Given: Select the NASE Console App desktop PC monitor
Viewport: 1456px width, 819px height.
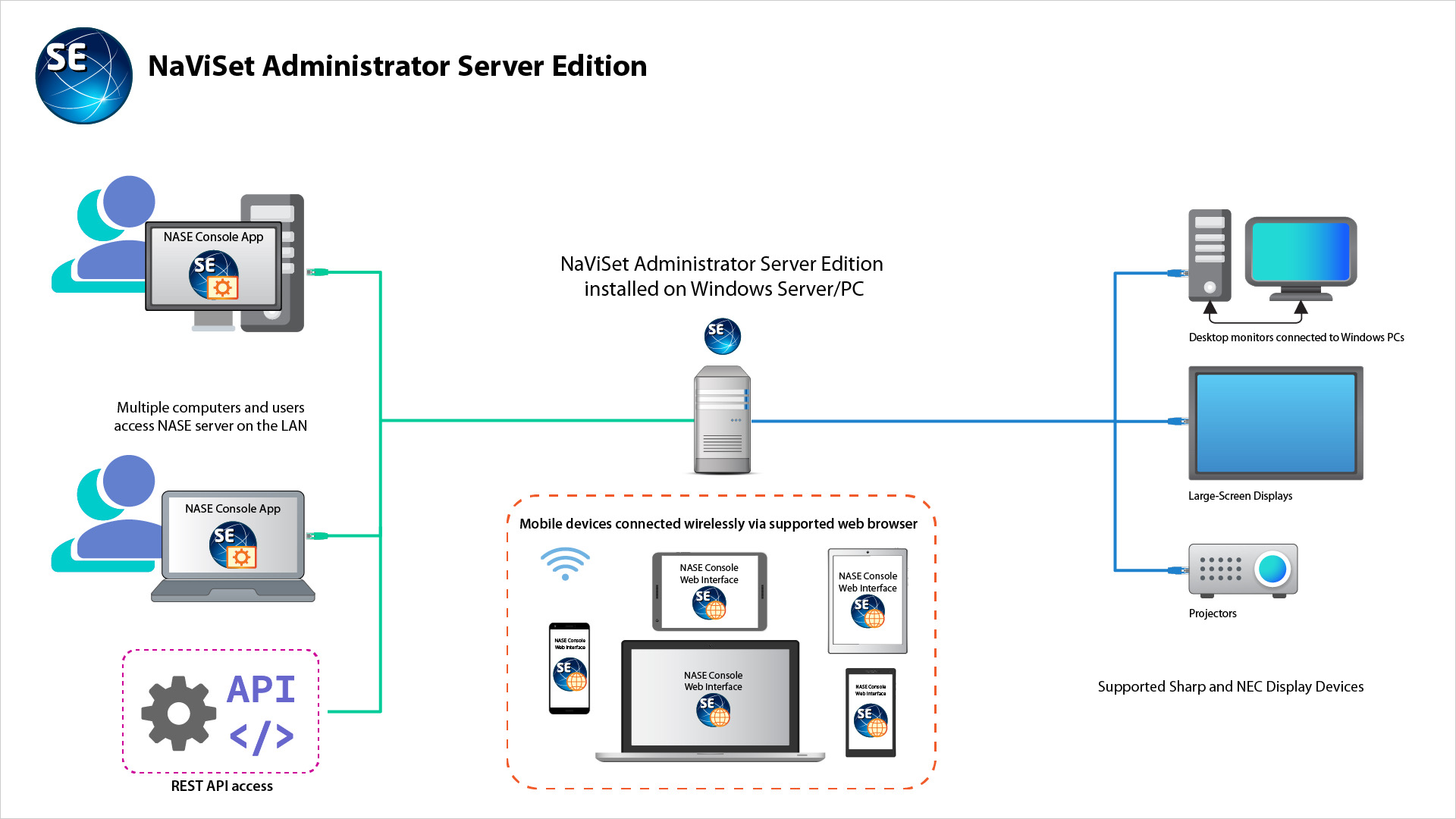Looking at the screenshot, I should click(213, 267).
